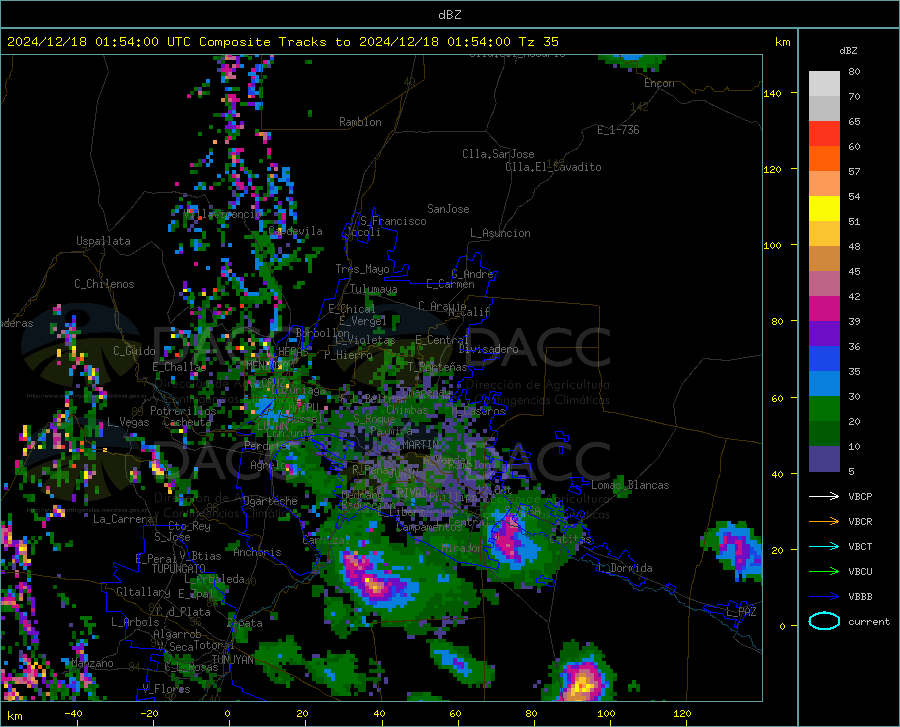Select the light blue 30 dBZ swatch
The height and width of the screenshot is (727, 900).
[x=824, y=384]
